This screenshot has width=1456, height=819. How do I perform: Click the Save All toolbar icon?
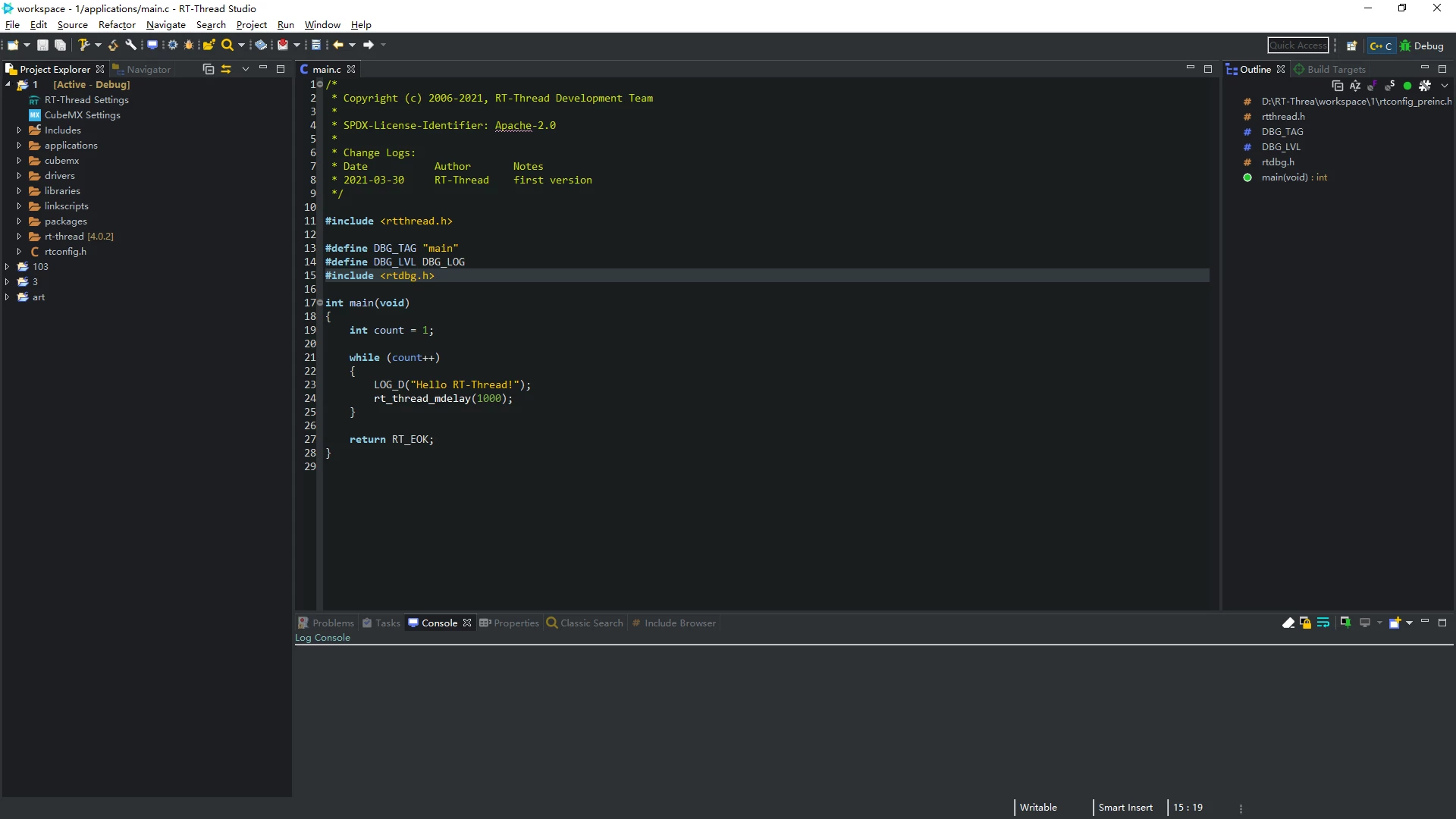(x=61, y=45)
